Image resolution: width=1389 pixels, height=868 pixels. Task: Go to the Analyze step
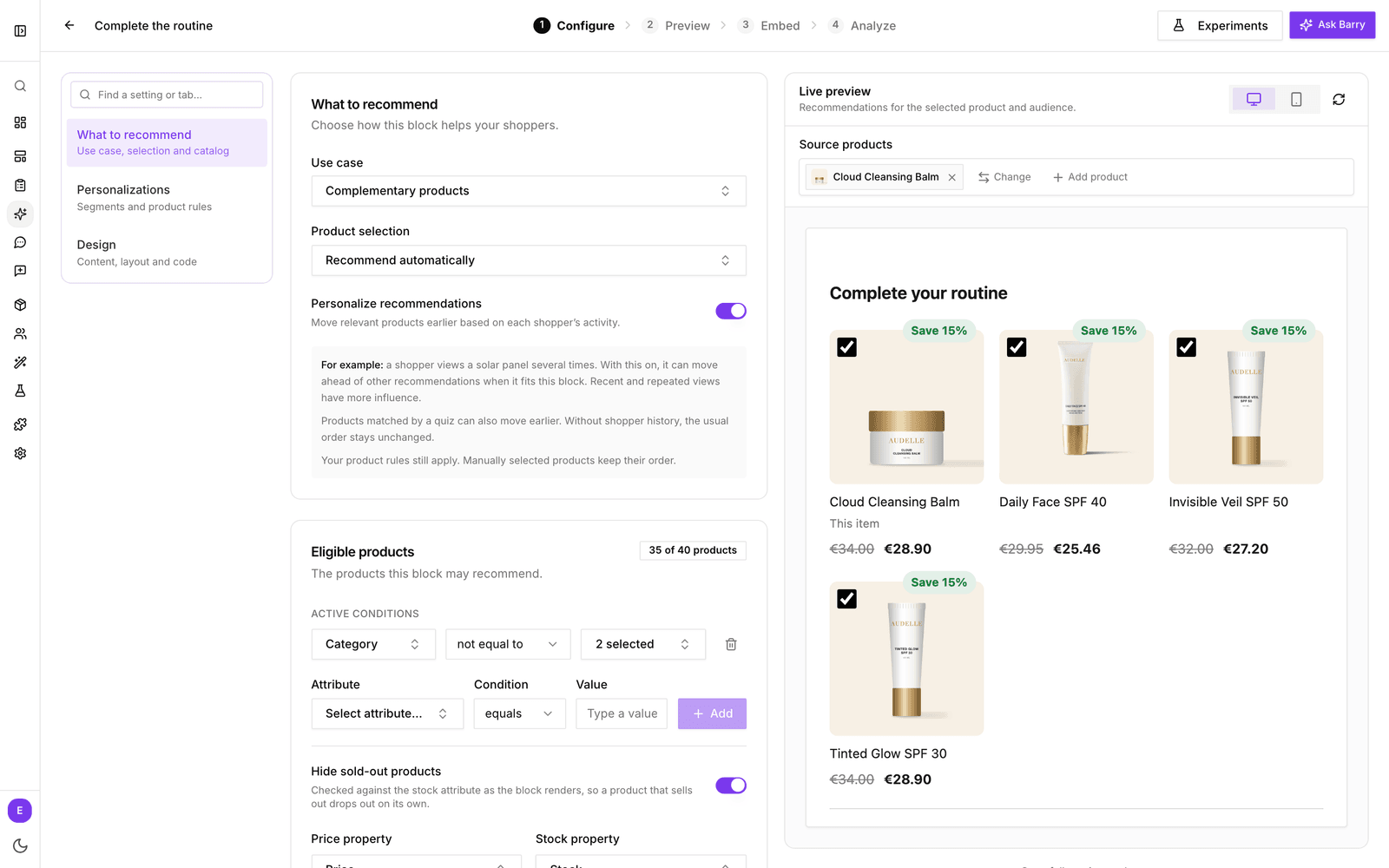862,25
